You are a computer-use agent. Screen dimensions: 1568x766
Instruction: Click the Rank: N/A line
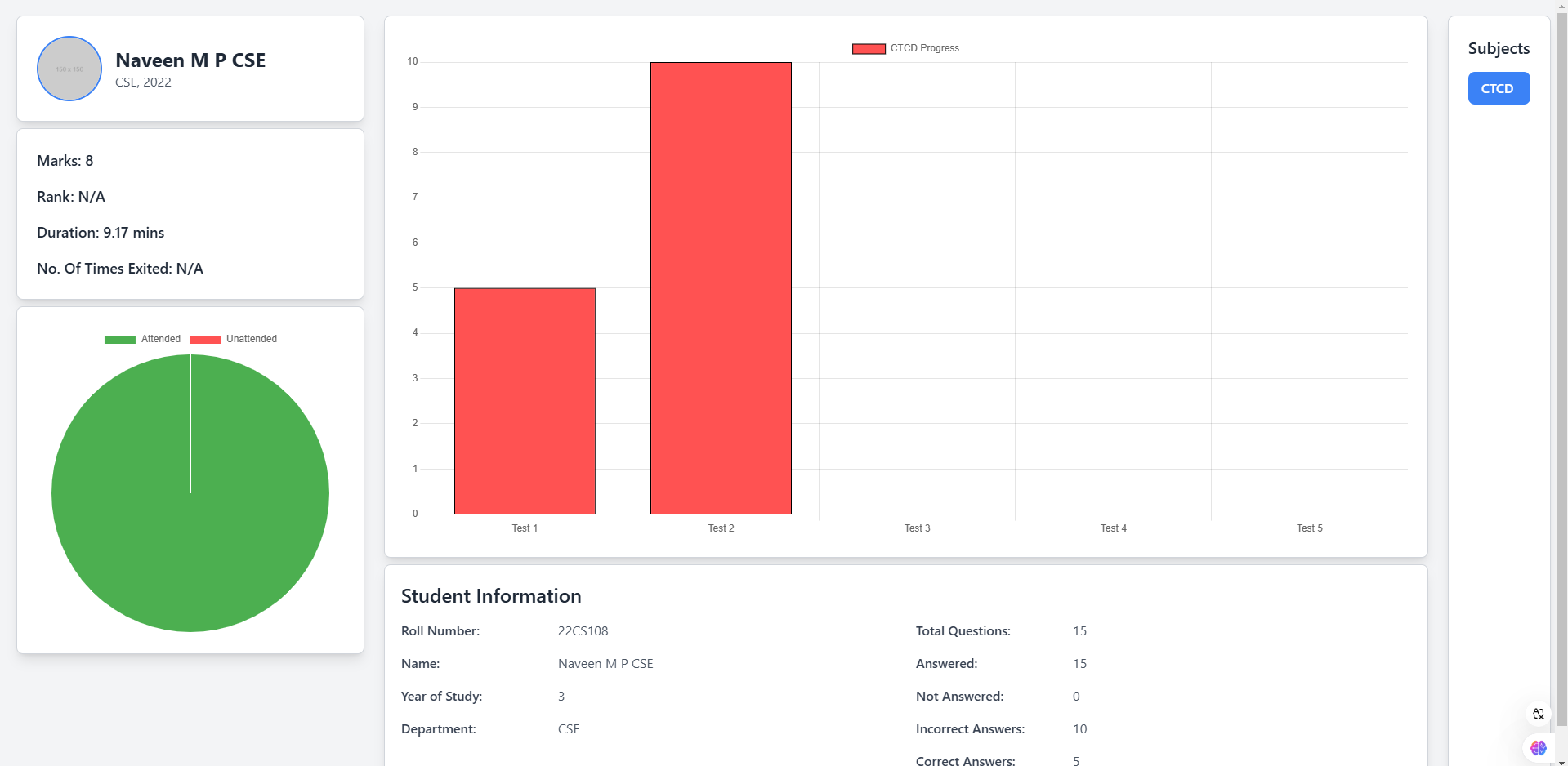[71, 197]
